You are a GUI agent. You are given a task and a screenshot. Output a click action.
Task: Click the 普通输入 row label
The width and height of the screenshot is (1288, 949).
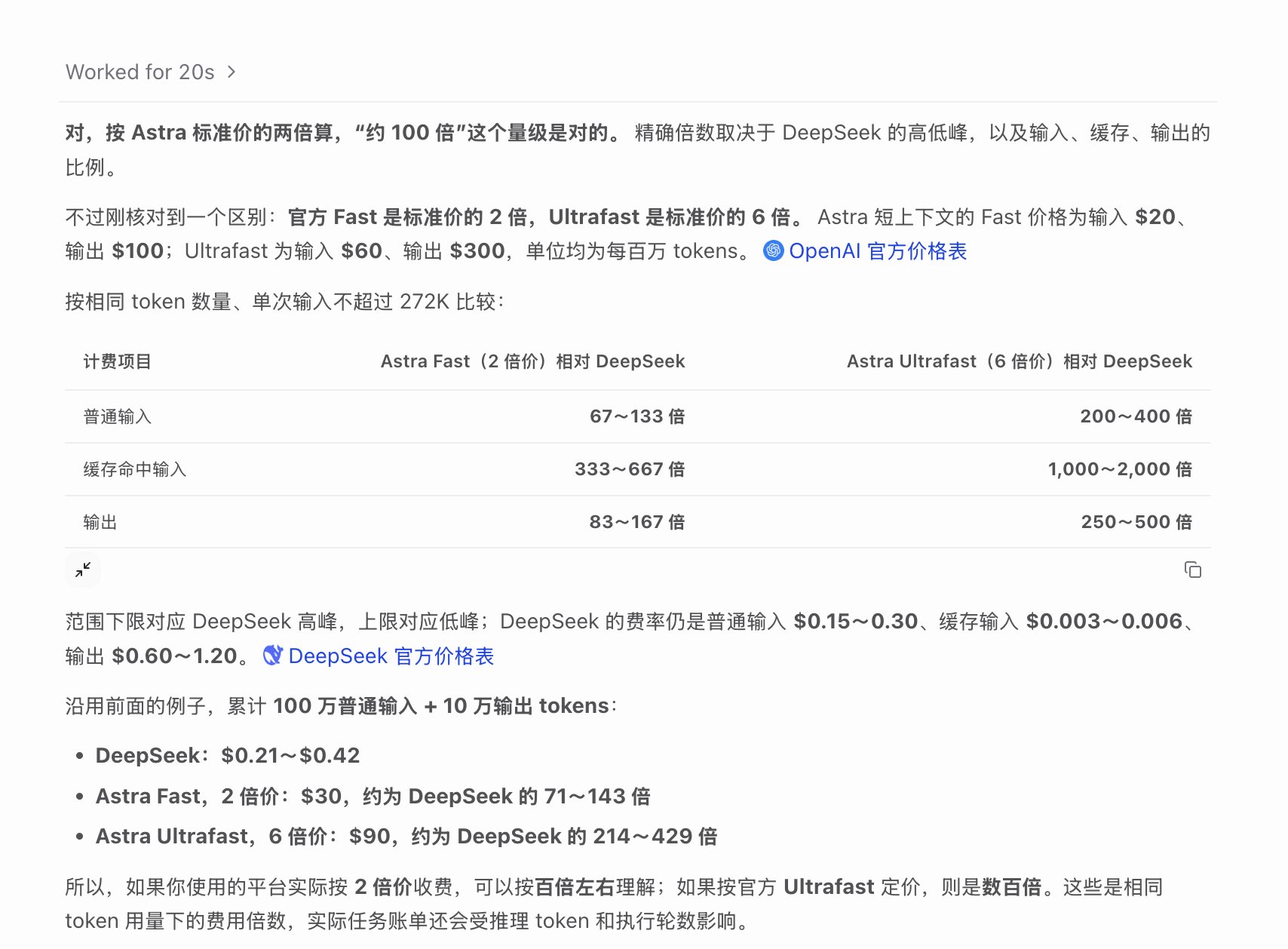117,416
